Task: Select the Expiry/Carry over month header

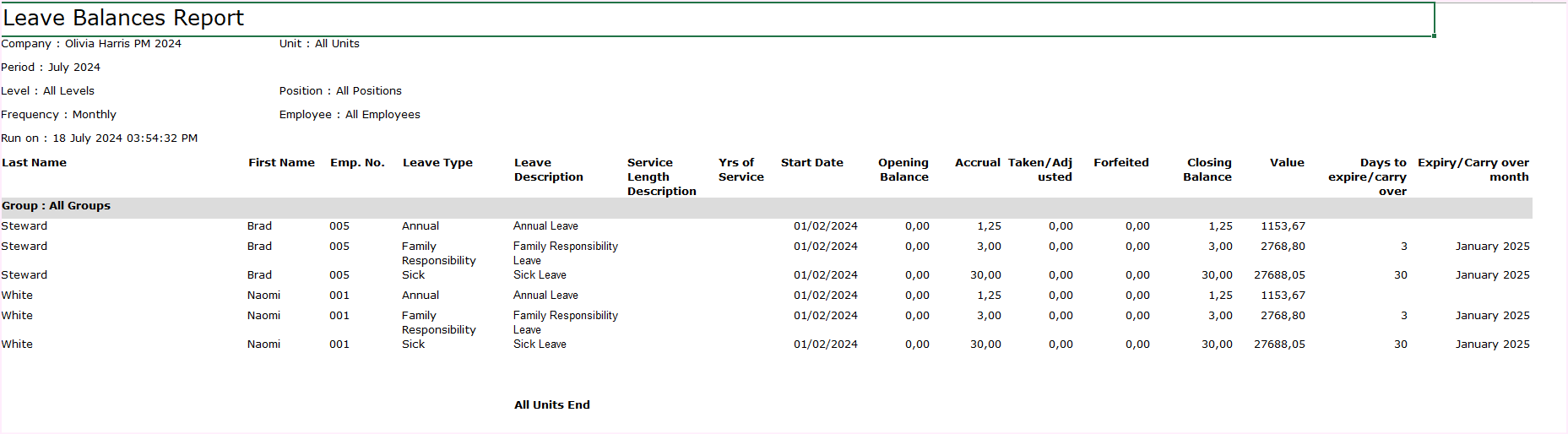Action: pyautogui.click(x=1473, y=170)
